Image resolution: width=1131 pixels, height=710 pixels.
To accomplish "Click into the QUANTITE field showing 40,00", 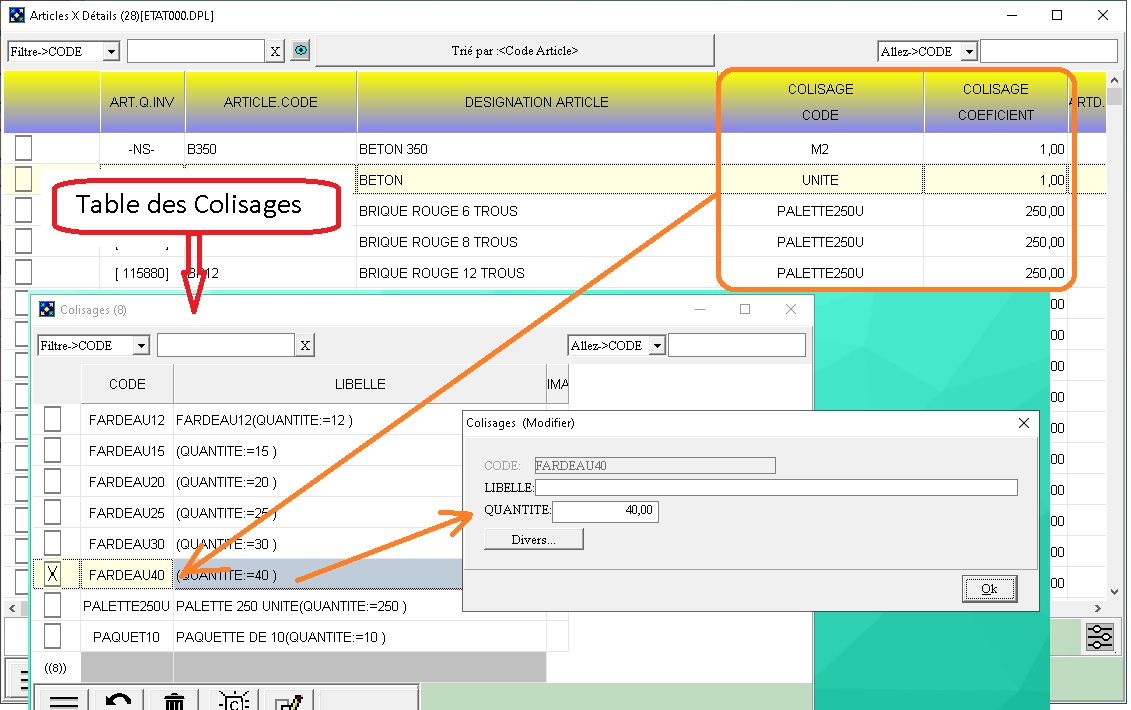I will point(605,511).
